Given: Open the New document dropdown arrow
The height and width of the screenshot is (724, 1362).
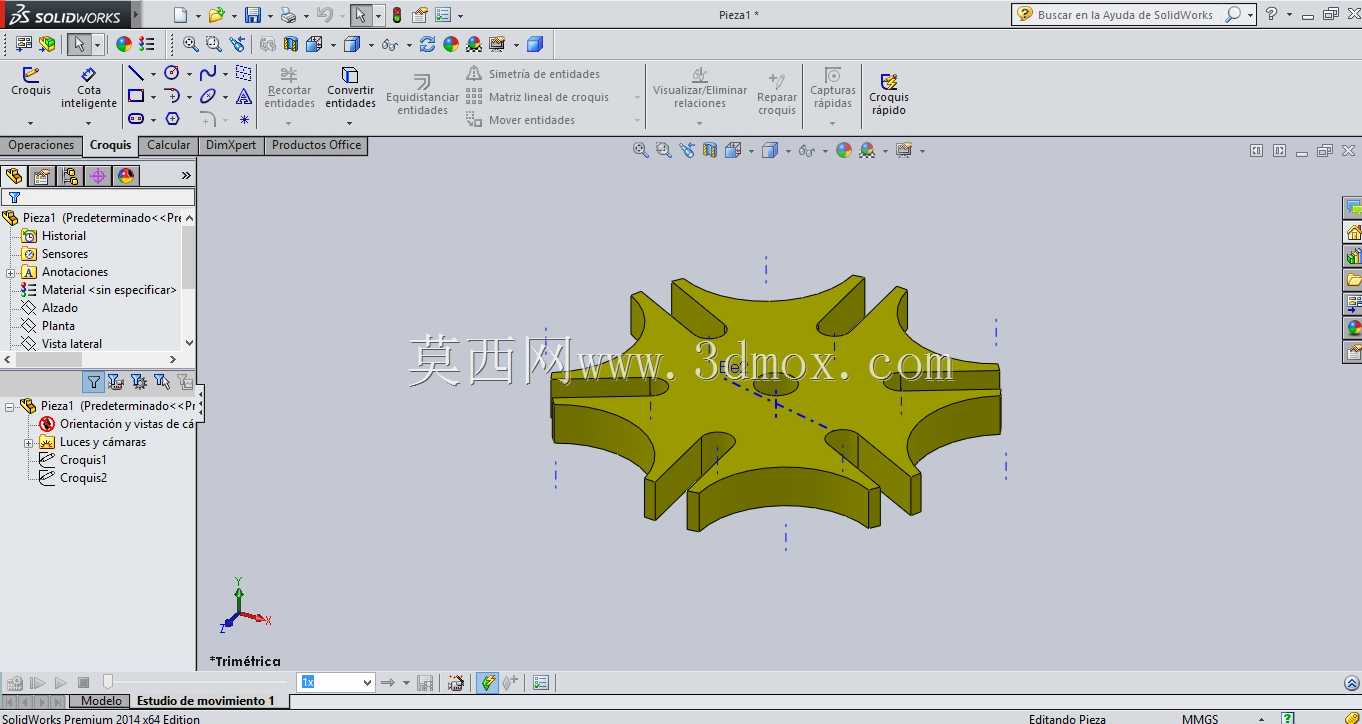Looking at the screenshot, I should [198, 16].
